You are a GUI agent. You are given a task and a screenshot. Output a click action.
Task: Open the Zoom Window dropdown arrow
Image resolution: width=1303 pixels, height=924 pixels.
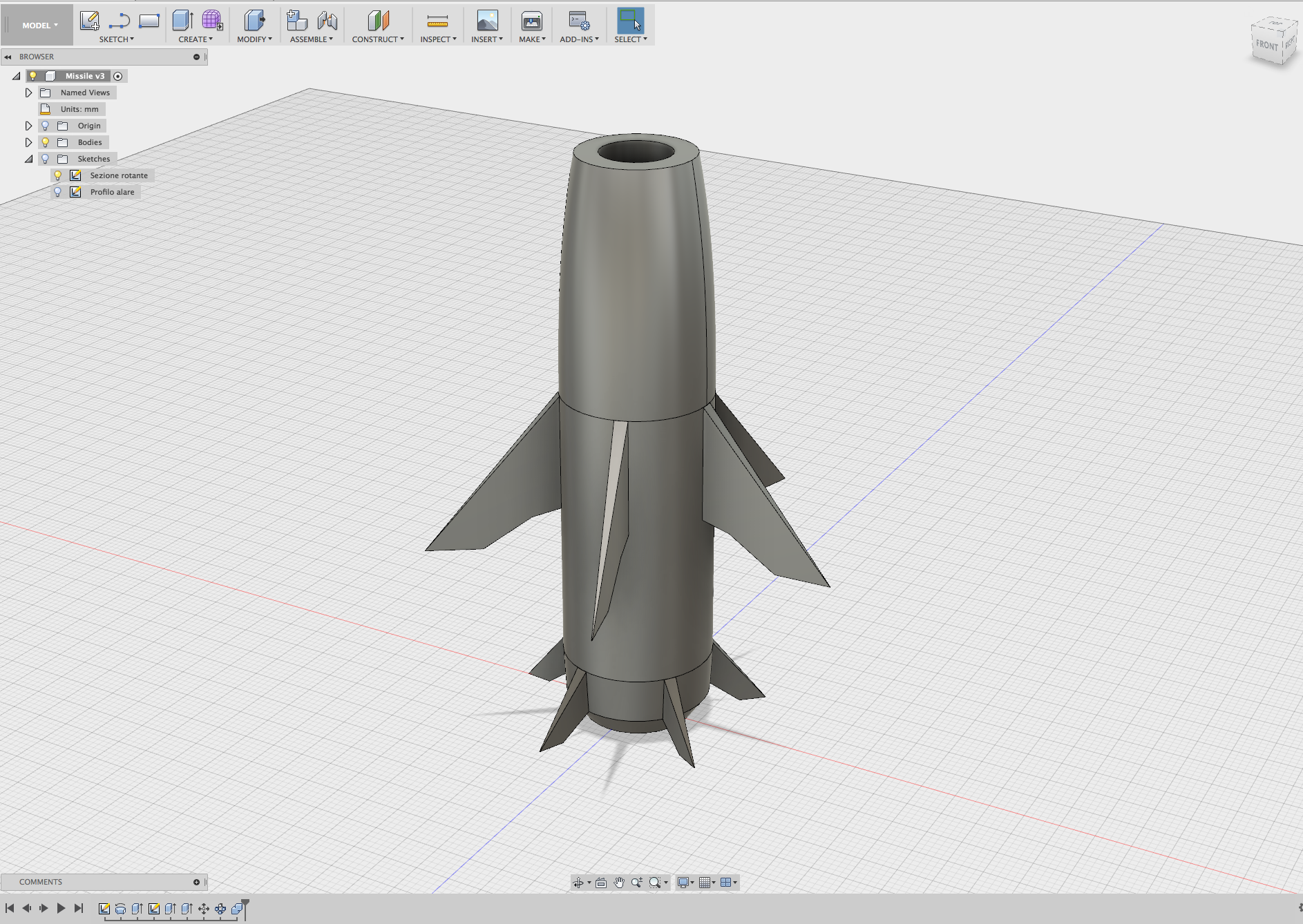666,883
